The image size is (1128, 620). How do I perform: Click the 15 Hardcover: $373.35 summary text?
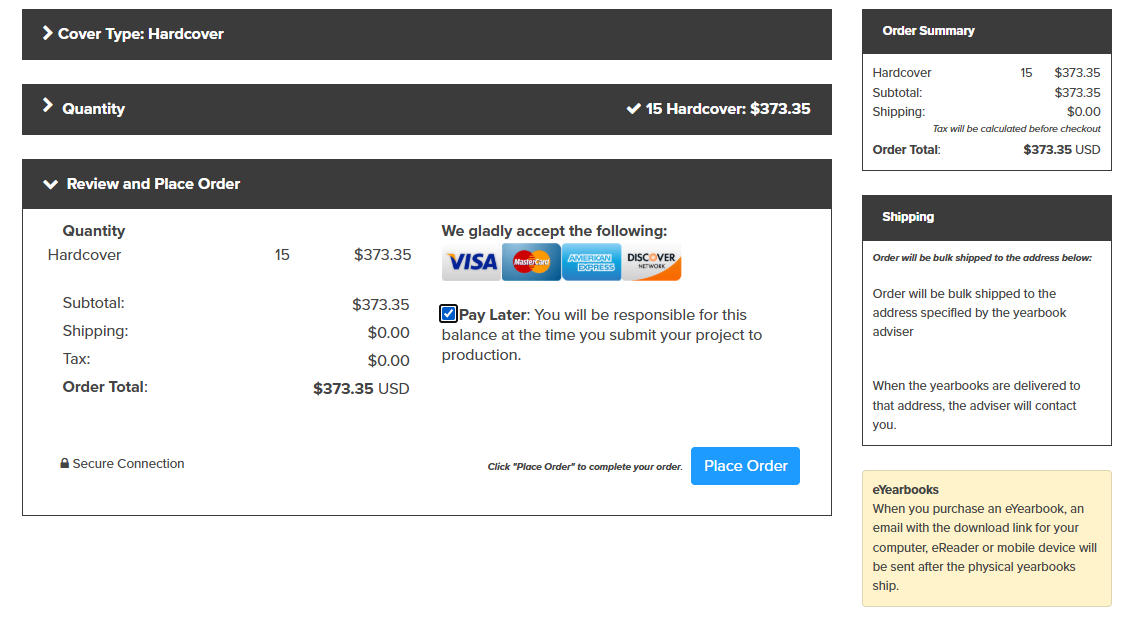[x=728, y=109]
